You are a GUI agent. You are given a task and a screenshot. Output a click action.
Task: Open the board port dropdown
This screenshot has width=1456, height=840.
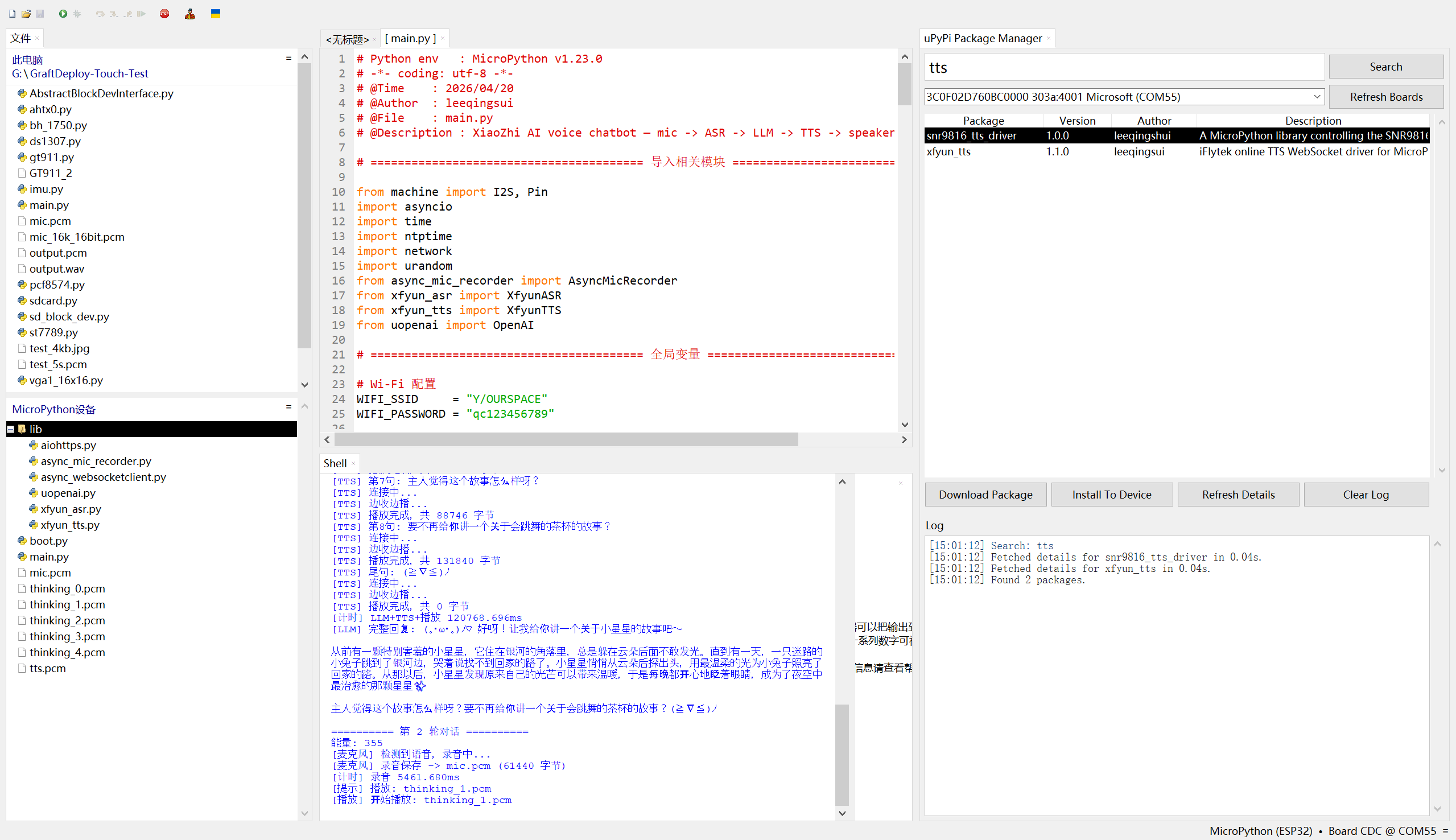coord(1317,97)
